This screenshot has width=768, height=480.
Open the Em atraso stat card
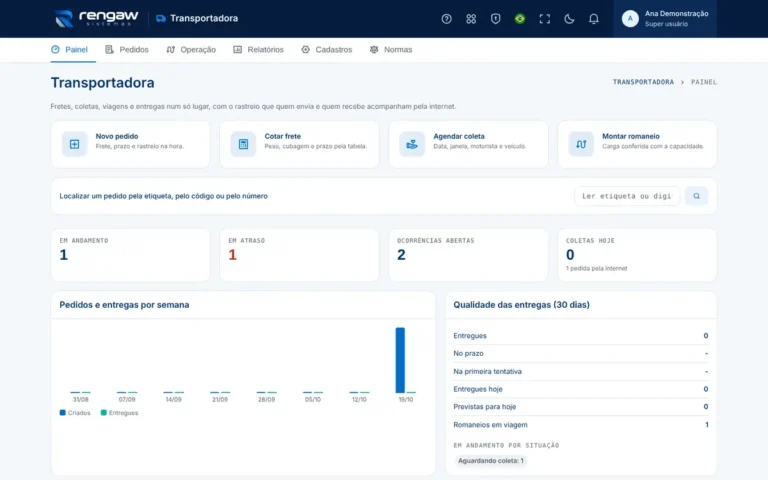pyautogui.click(x=299, y=255)
